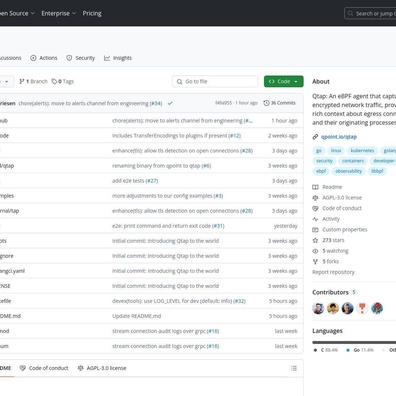
Task: Open the Actions tab
Action: pos(44,58)
